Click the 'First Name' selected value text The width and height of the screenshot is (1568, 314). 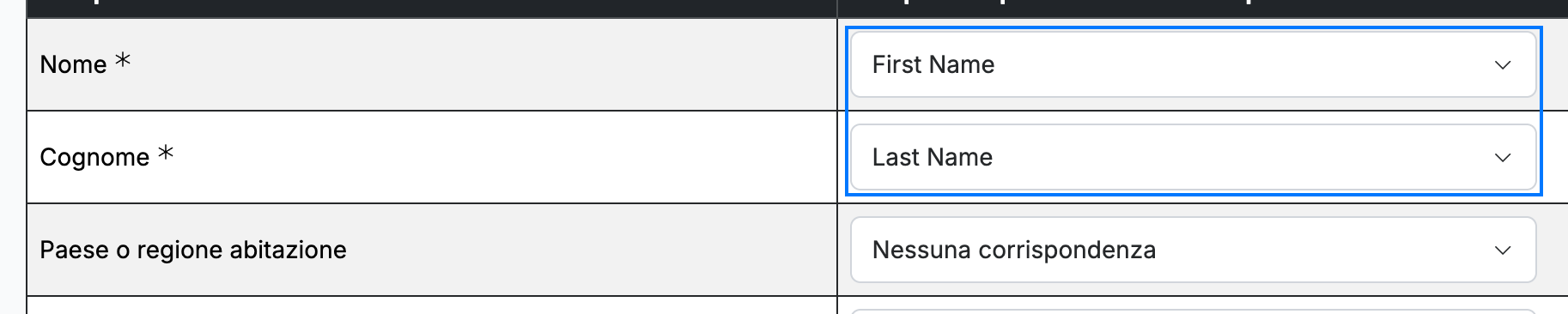point(933,64)
